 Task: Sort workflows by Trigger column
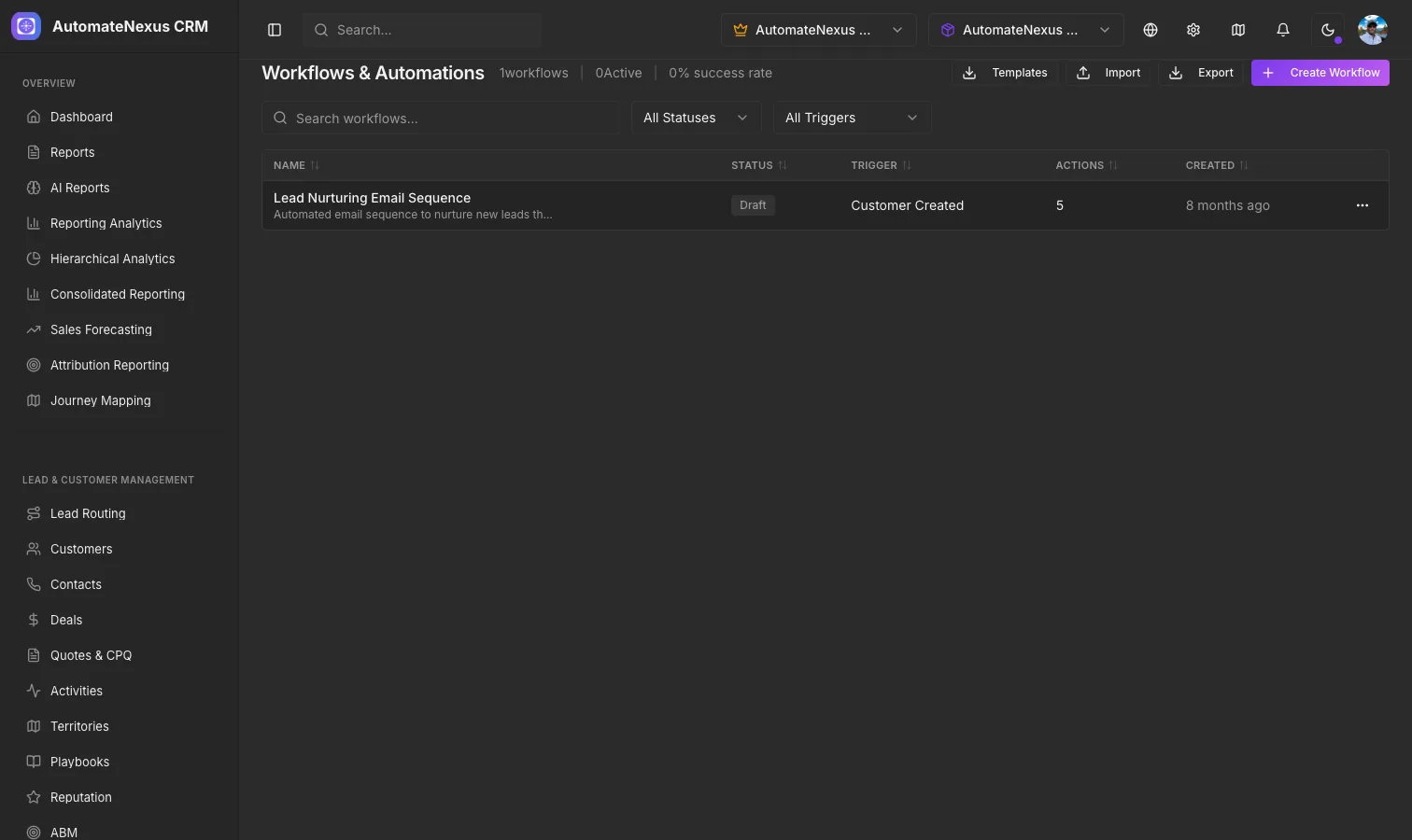tap(881, 165)
